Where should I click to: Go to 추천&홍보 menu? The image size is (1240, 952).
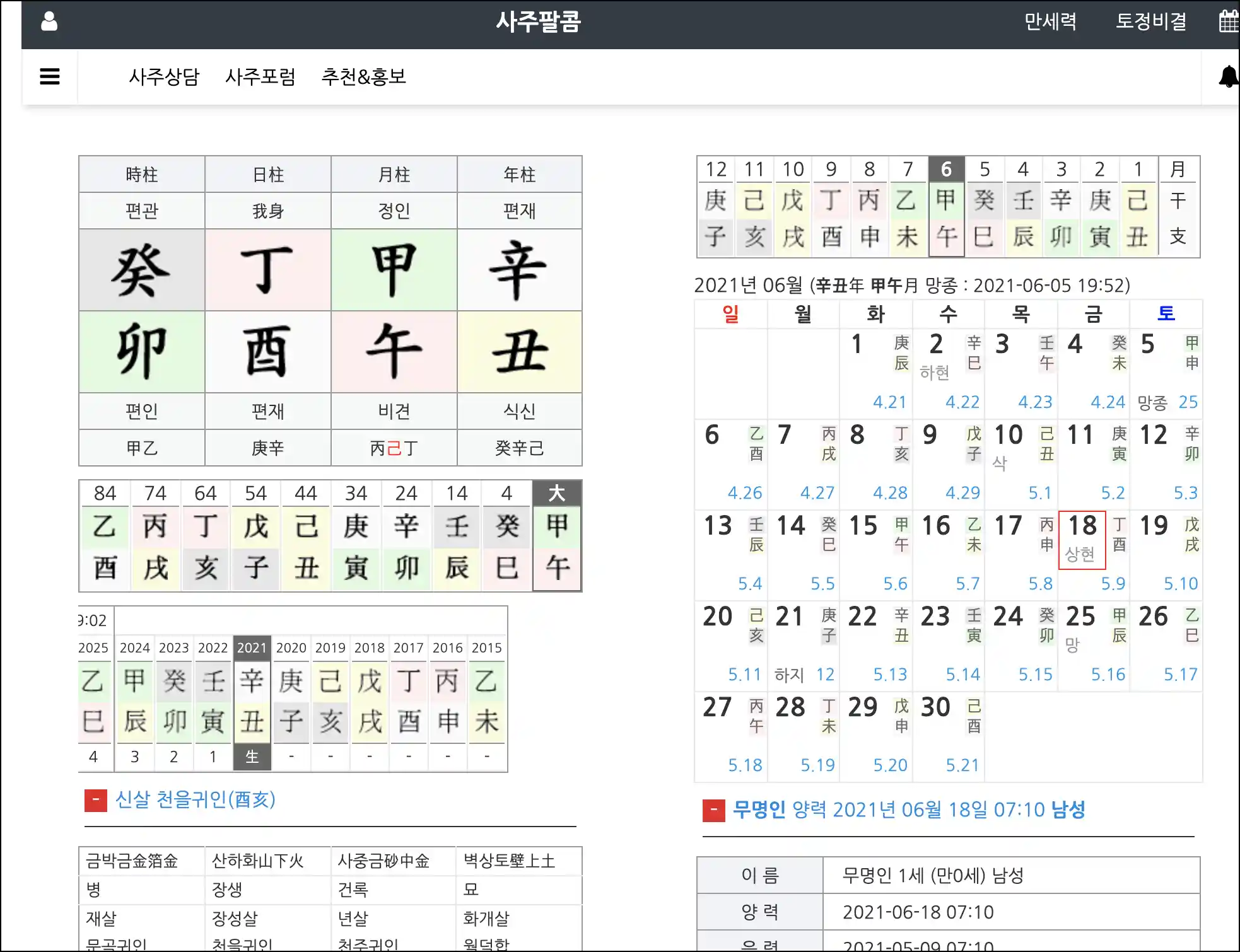pyautogui.click(x=364, y=77)
